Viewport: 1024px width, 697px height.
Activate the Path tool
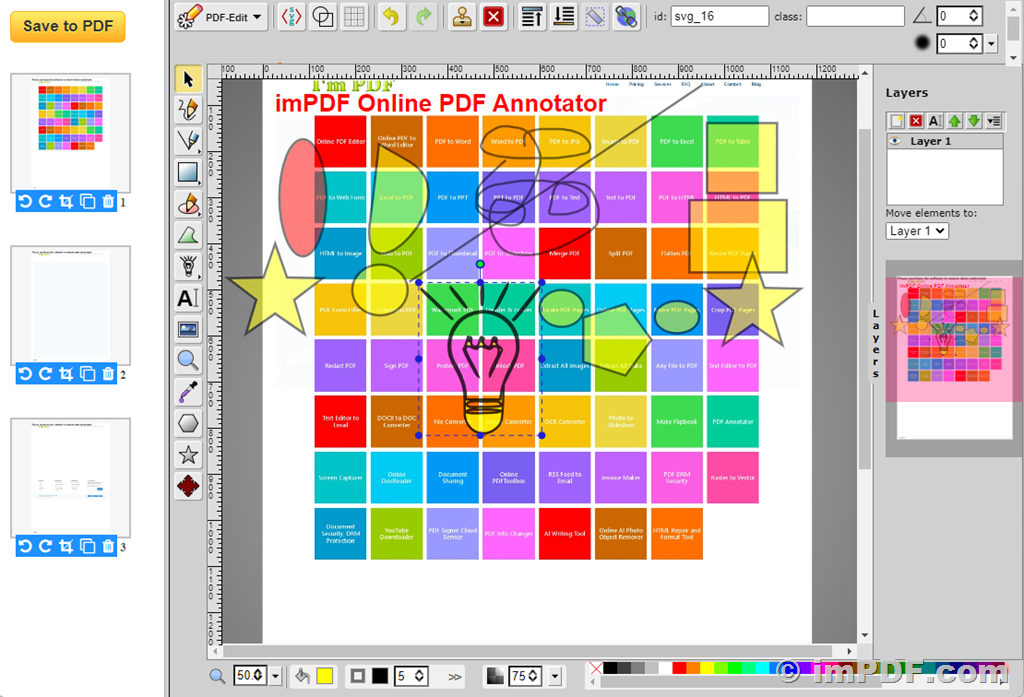188,235
